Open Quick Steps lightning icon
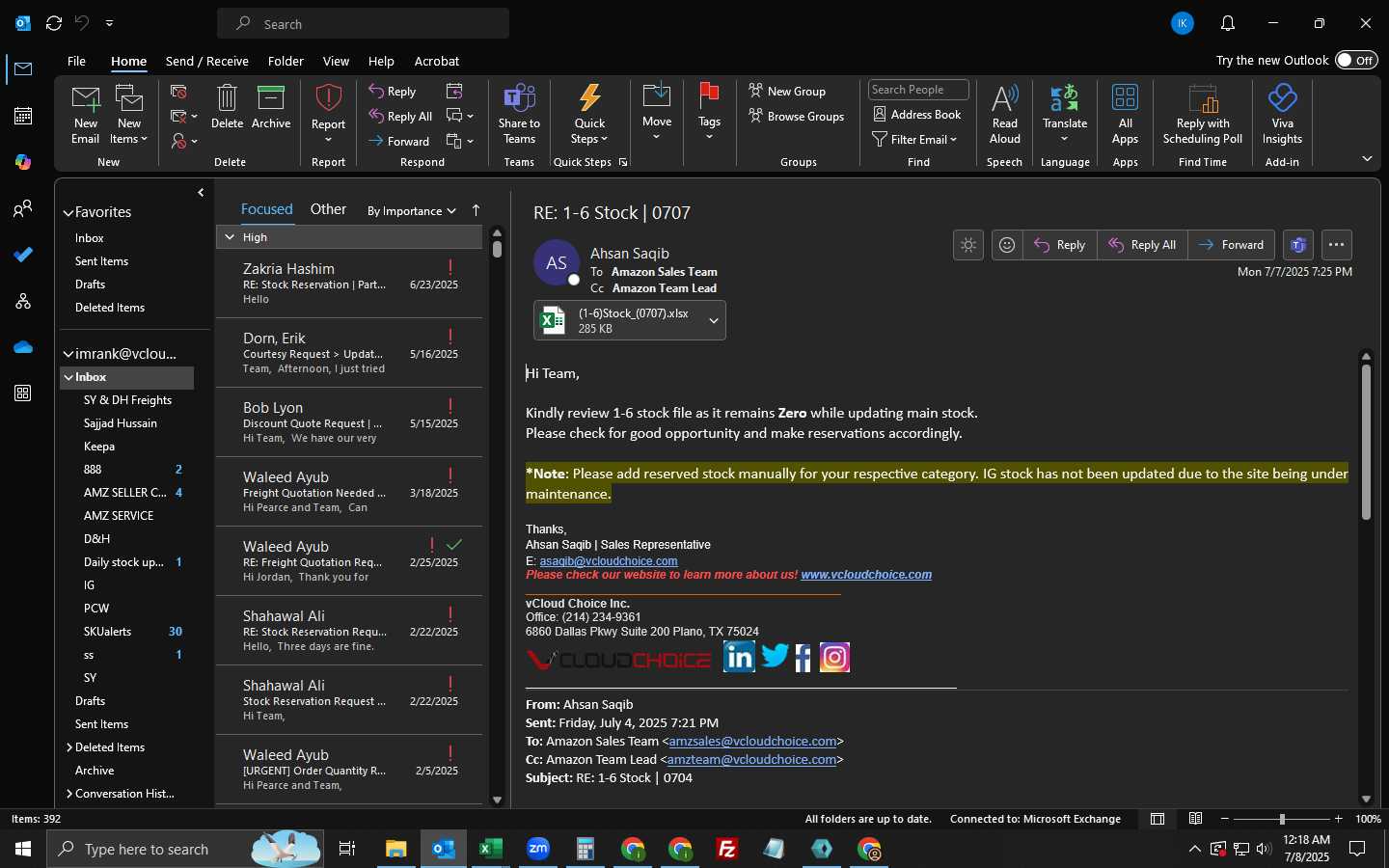 point(589,98)
